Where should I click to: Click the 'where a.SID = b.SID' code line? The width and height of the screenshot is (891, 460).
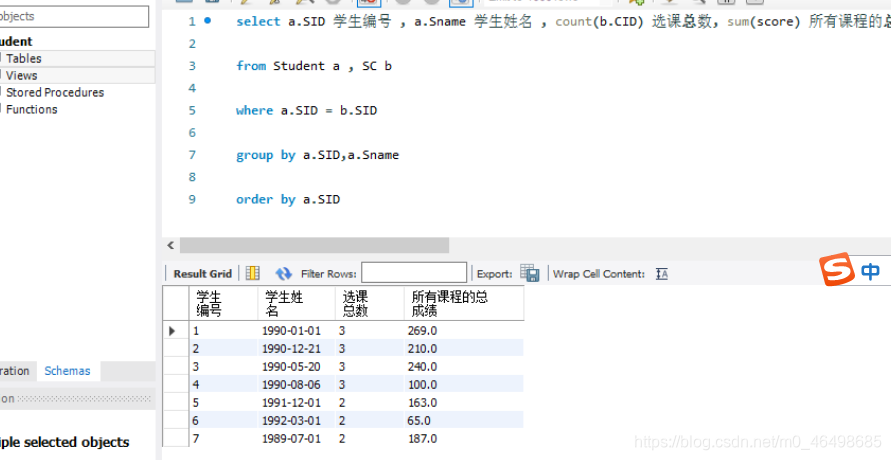[306, 110]
